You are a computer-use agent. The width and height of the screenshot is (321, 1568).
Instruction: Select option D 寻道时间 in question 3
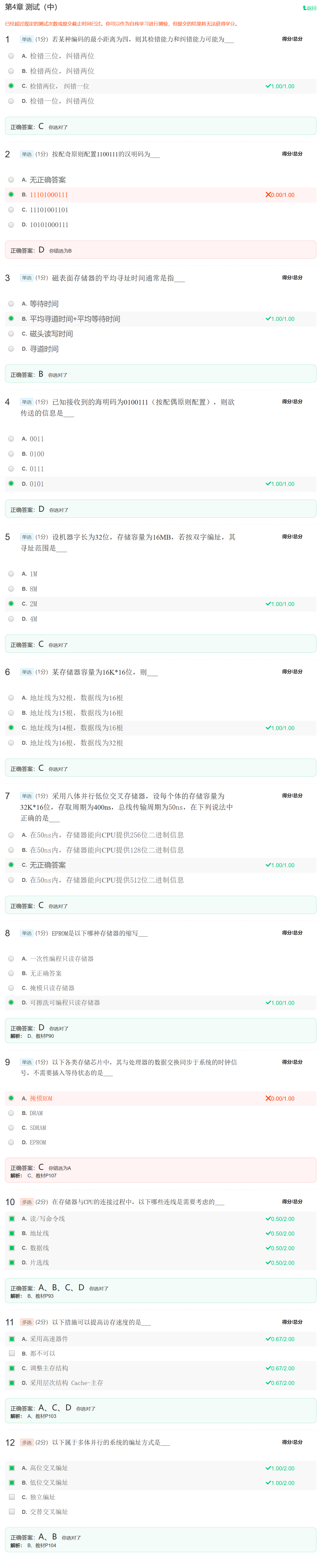[x=11, y=349]
